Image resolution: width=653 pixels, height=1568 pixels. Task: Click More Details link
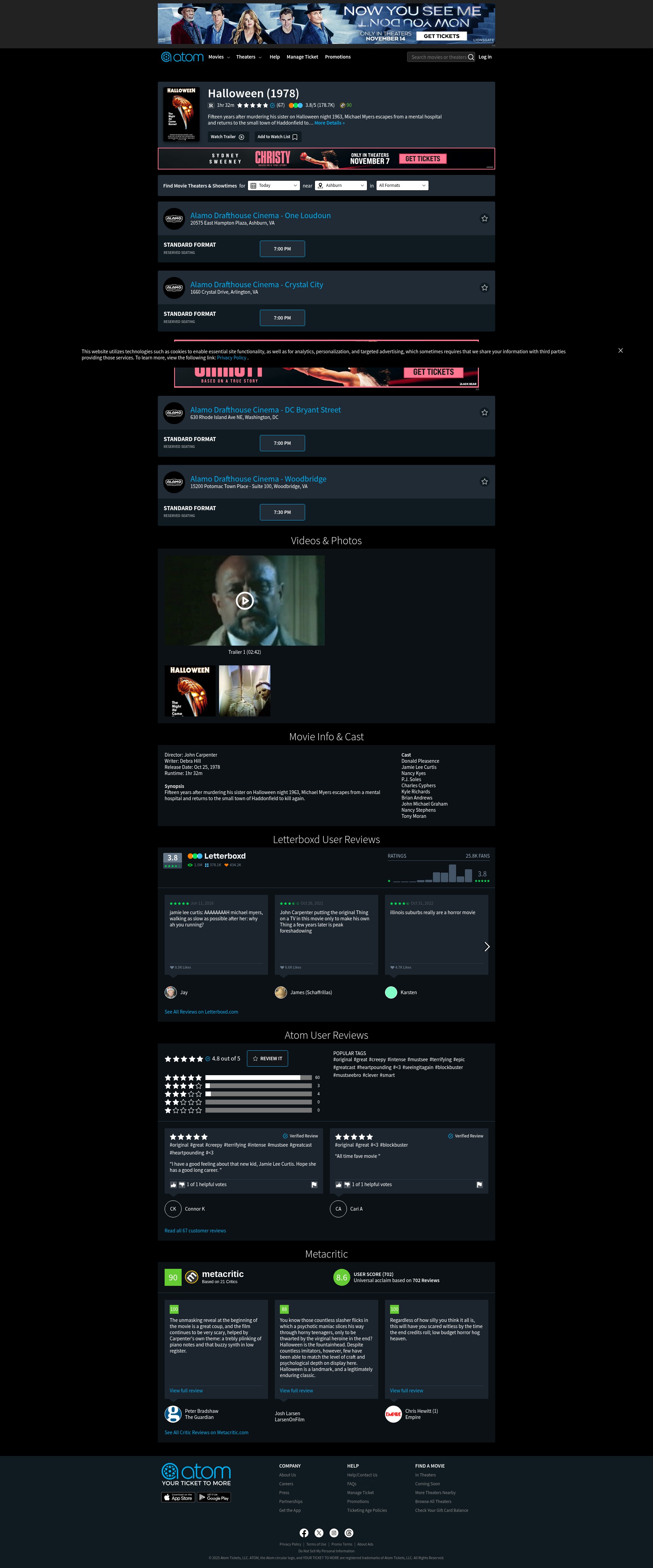tap(329, 123)
